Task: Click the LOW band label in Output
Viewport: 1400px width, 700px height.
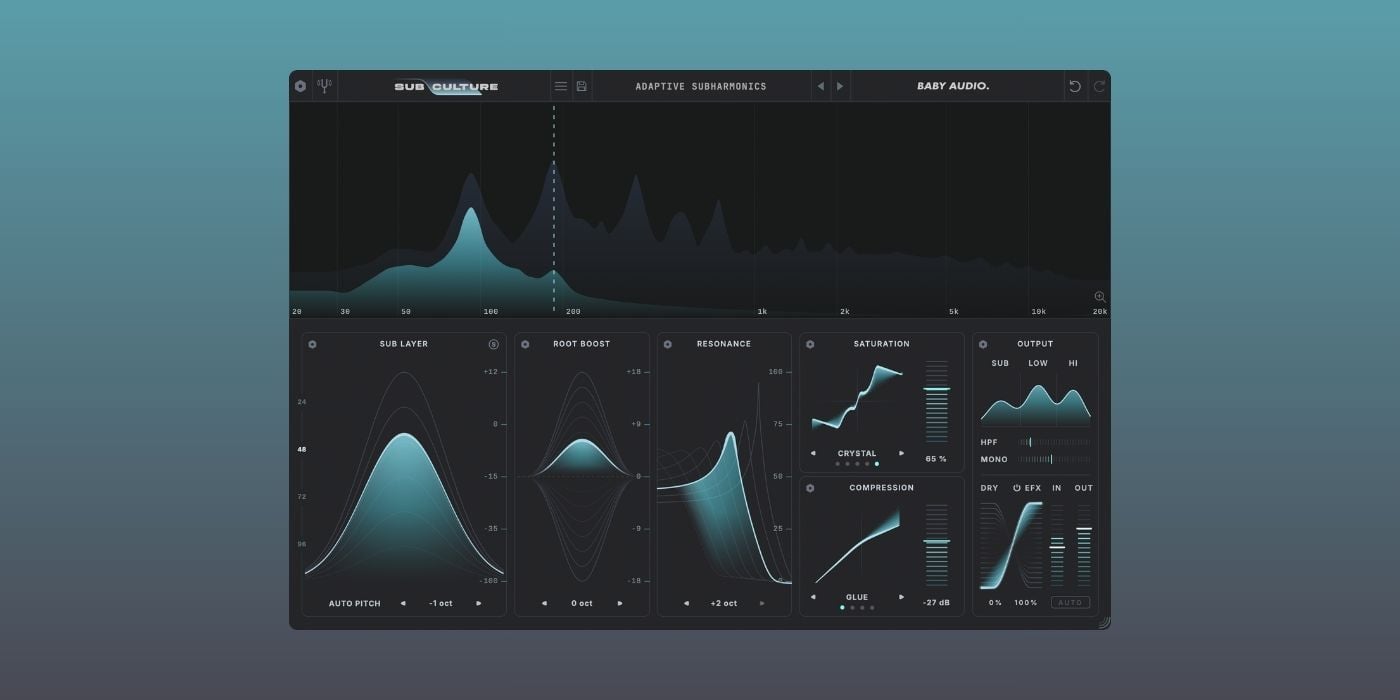Action: point(1038,363)
